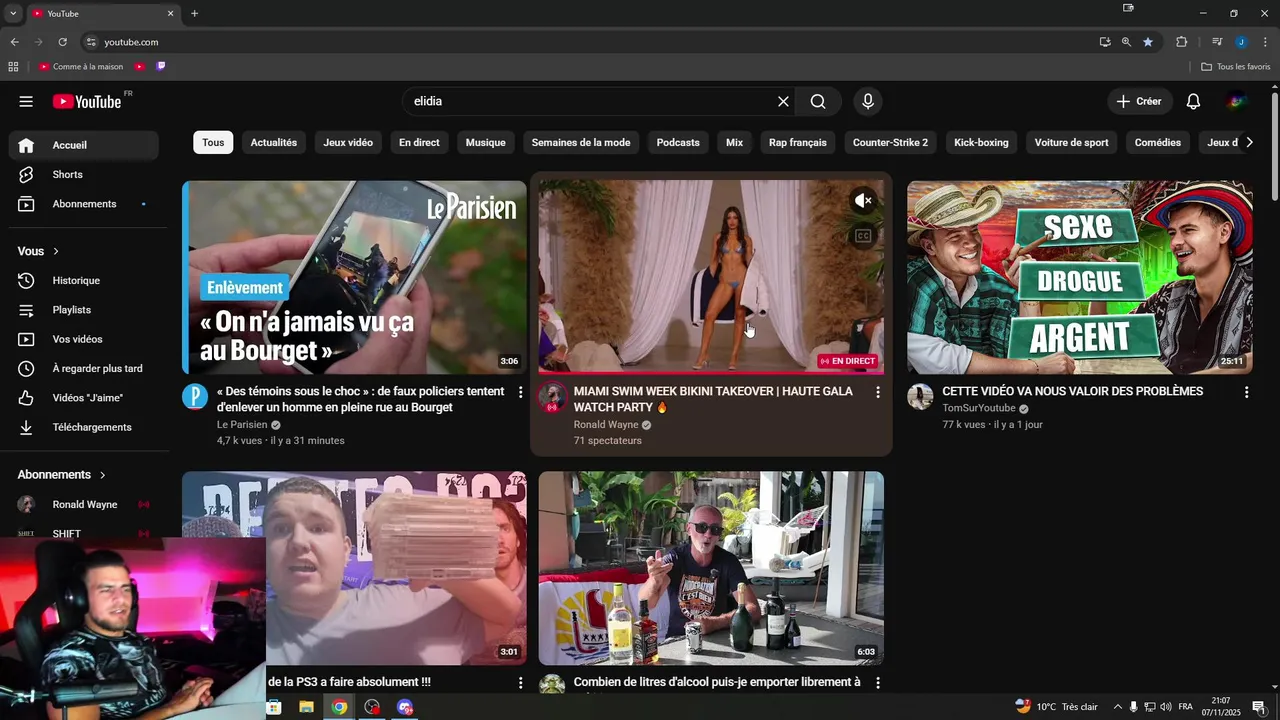The width and height of the screenshot is (1280, 720).
Task: Open the notifications bell
Action: (1193, 101)
